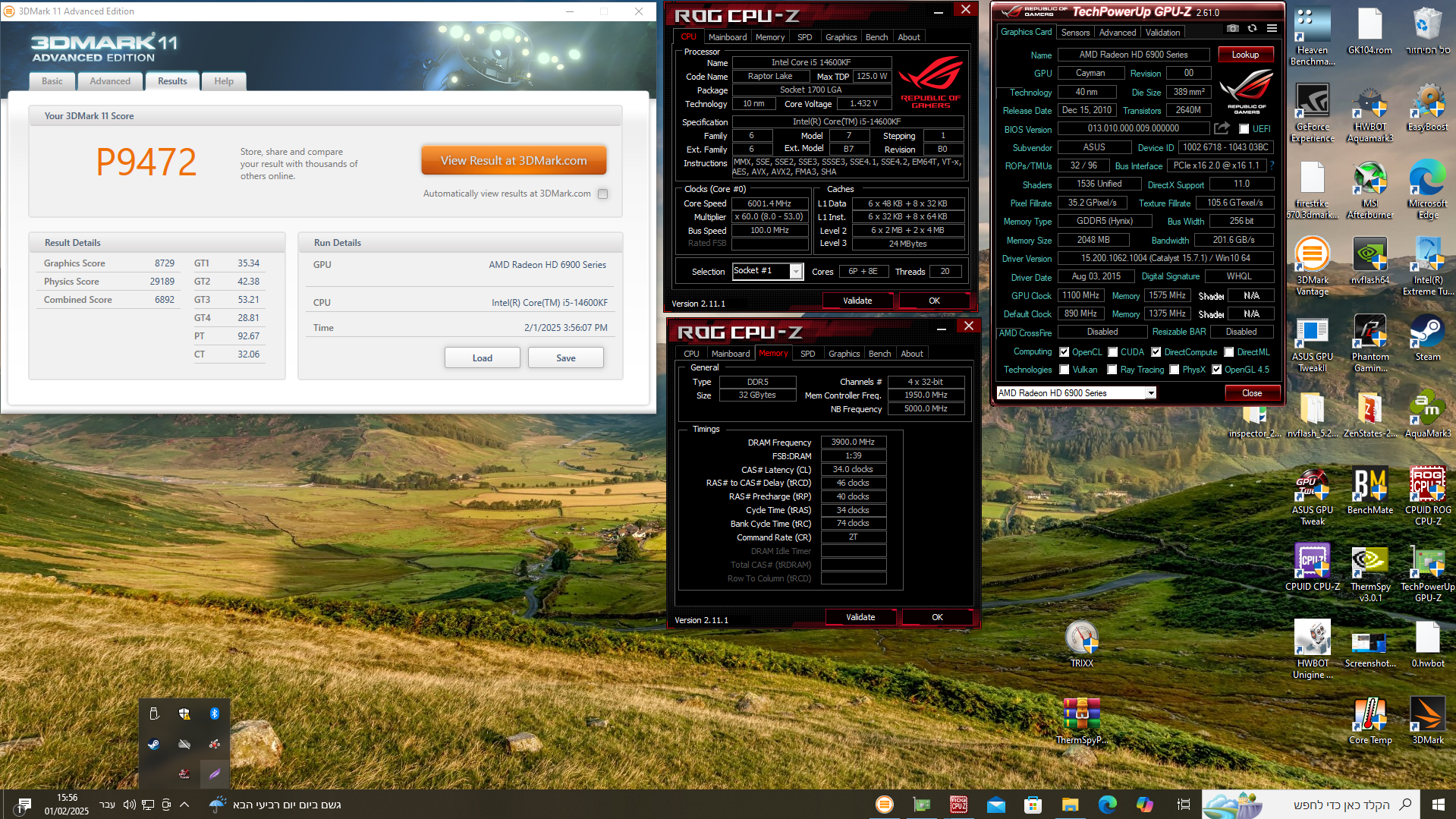Click Load button in 3DMark 11

click(x=483, y=358)
